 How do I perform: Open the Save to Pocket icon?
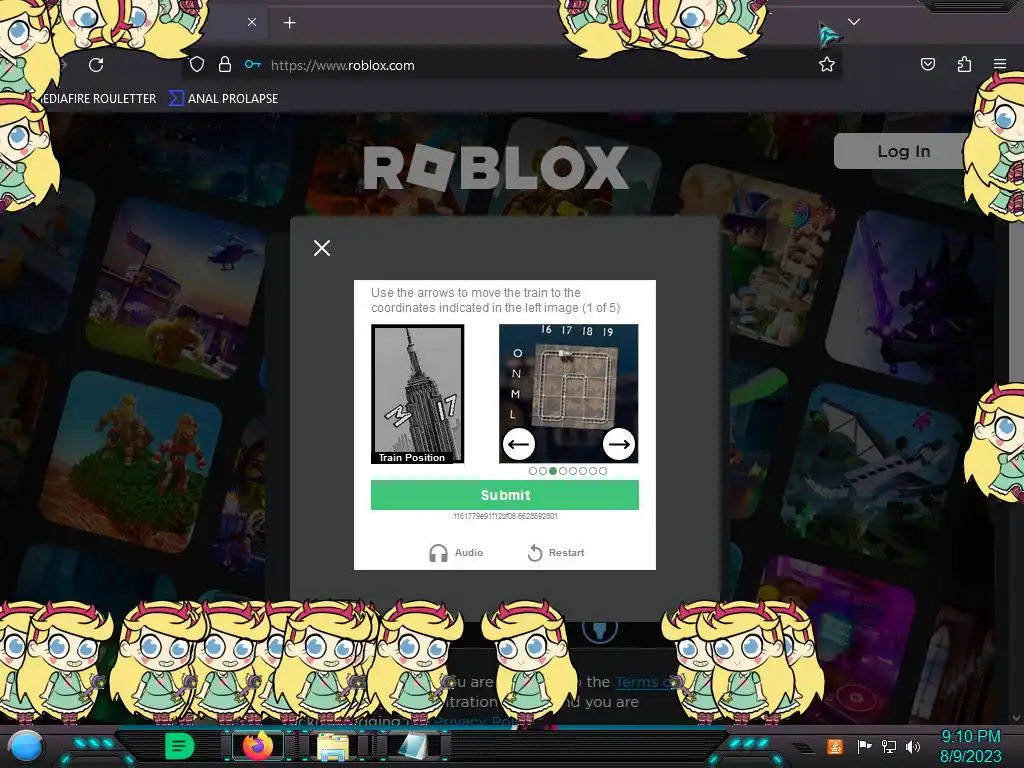[x=927, y=64]
